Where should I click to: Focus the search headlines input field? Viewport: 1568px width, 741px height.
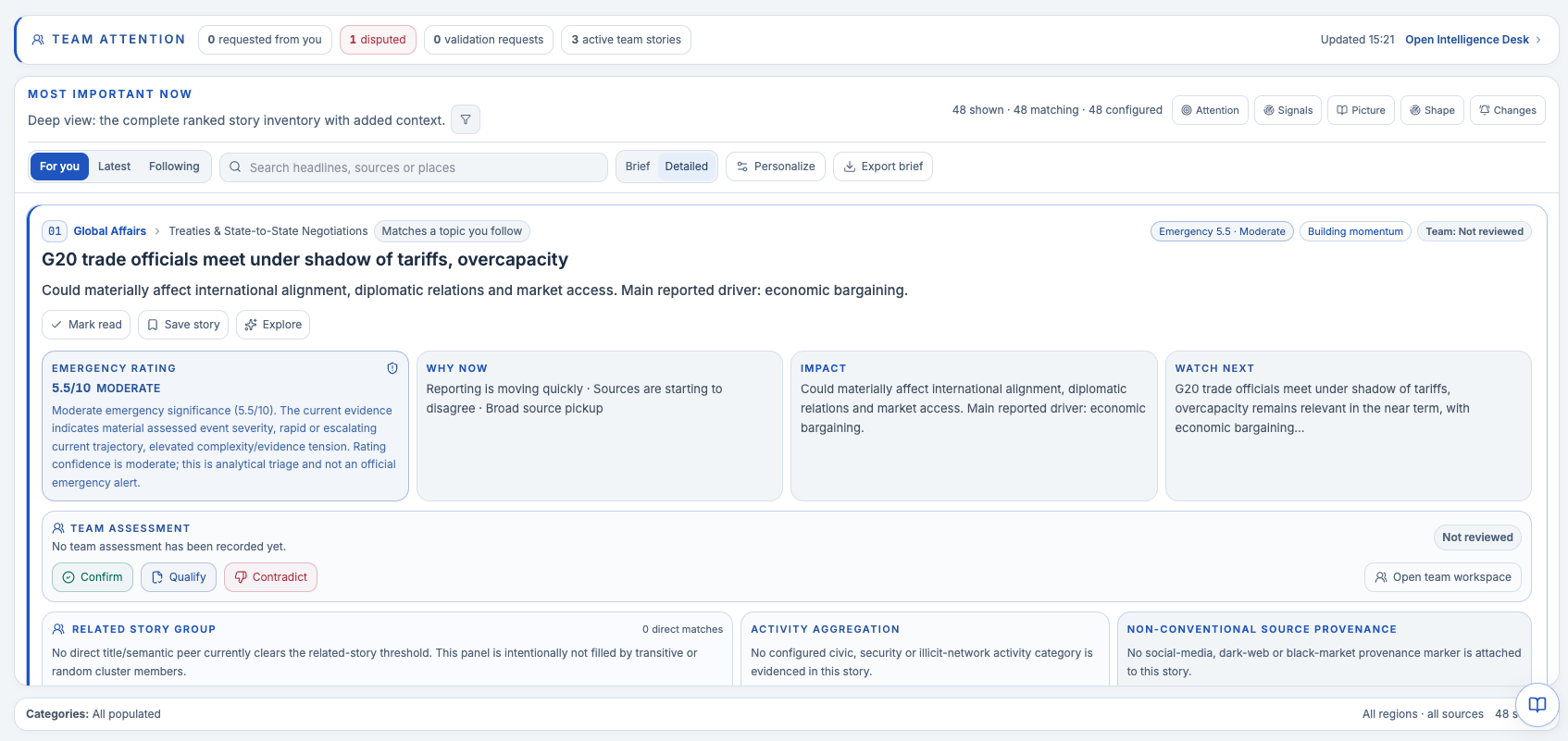(414, 167)
